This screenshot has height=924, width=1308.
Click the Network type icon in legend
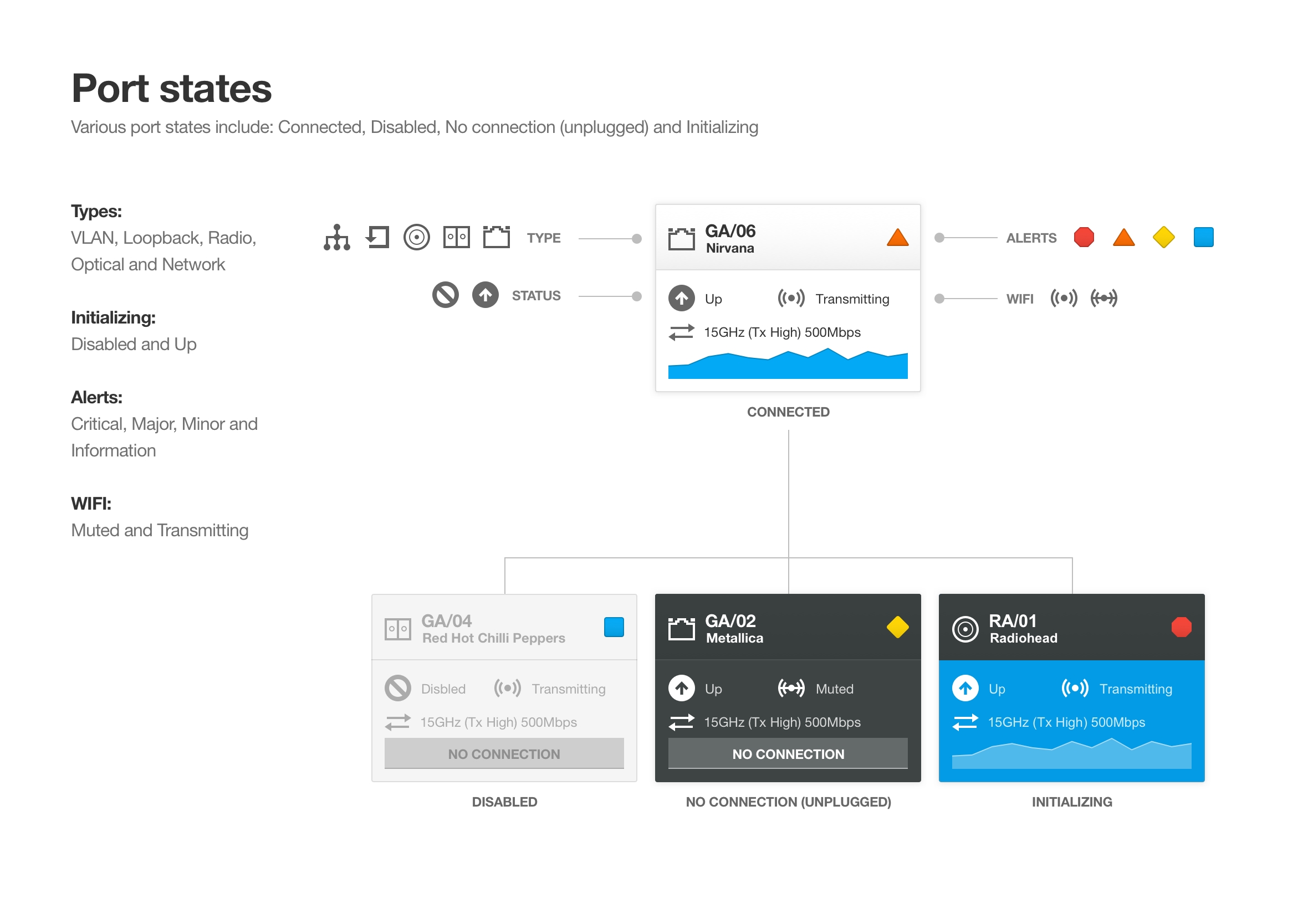[496, 238]
